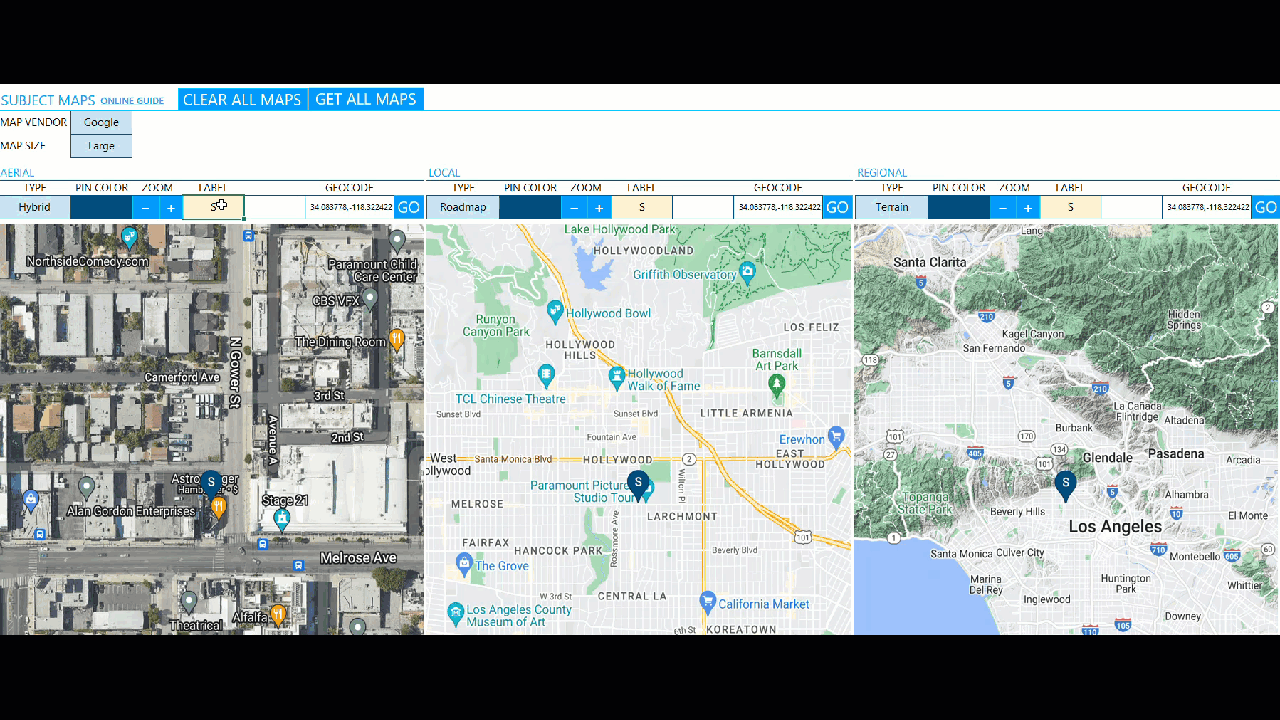Screen dimensions: 1280x720
Task: Zoom in the Aerial map with plus
Action: point(171,208)
